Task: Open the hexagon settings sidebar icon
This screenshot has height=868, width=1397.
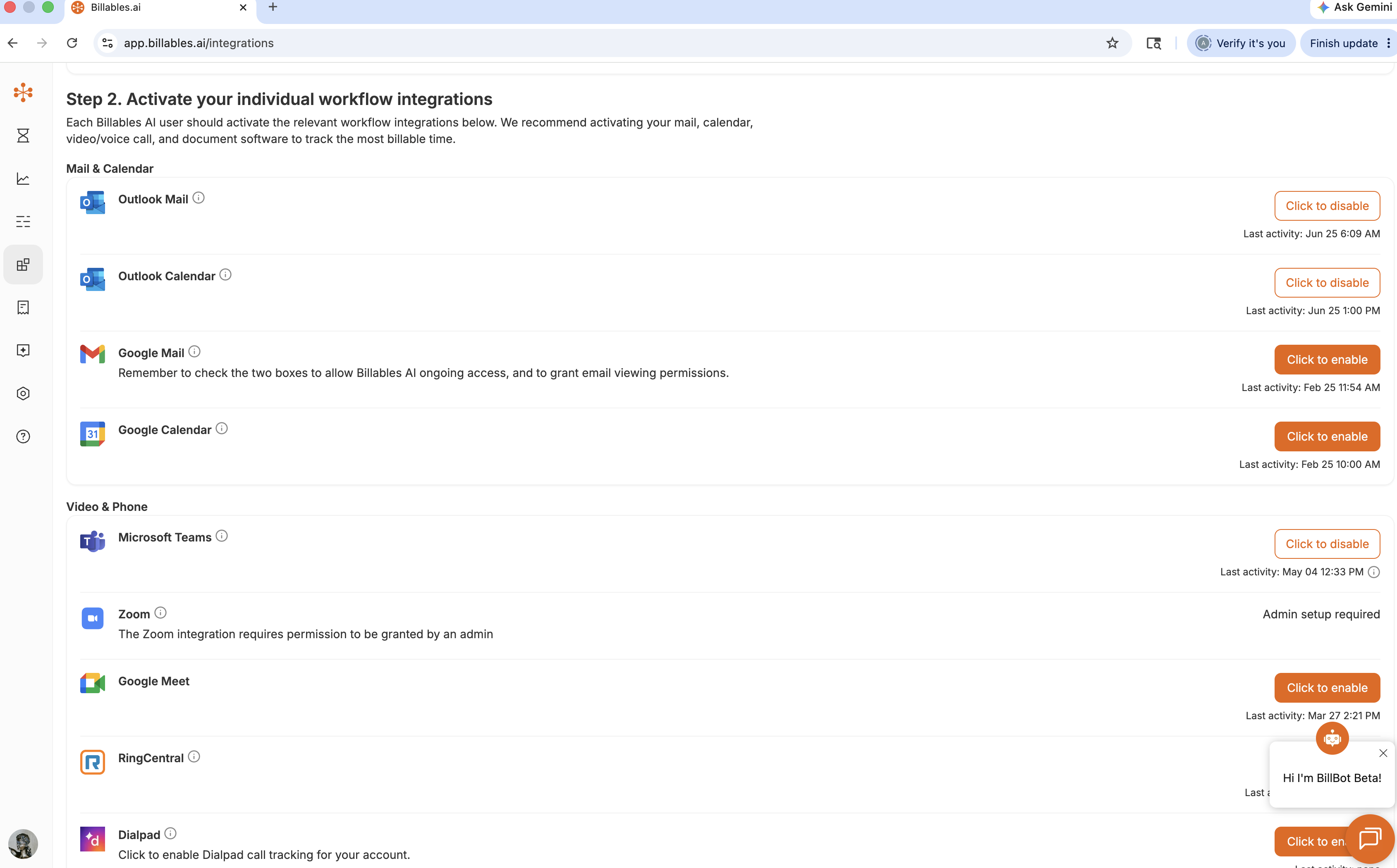Action: click(x=23, y=394)
